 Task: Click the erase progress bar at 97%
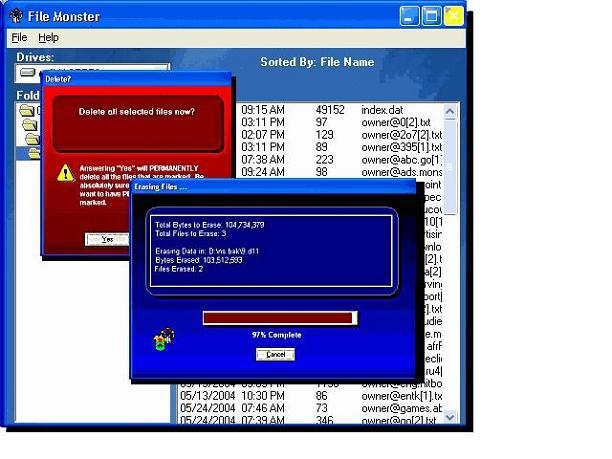point(280,318)
